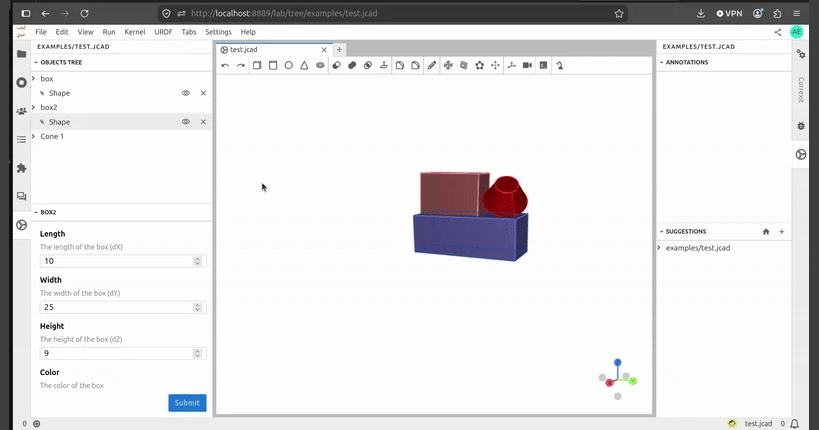Screen dimensions: 819x430
Task: Toggle visibility of box Shape
Action: coord(185,93)
